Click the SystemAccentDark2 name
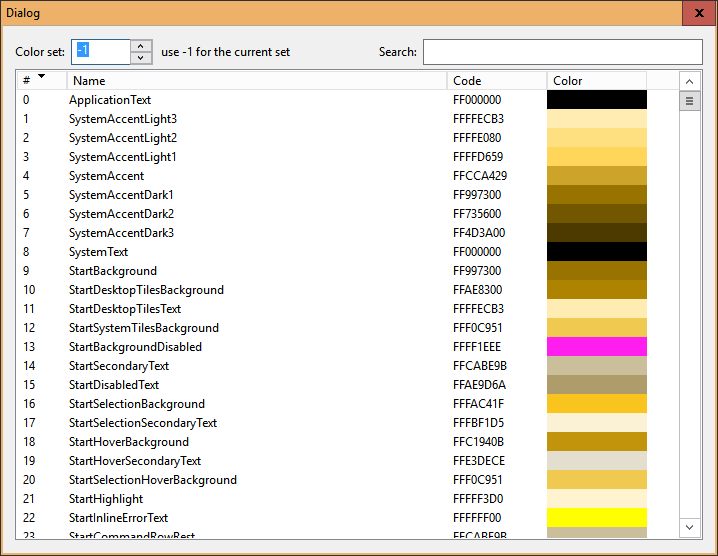The image size is (718, 556). tap(121, 214)
